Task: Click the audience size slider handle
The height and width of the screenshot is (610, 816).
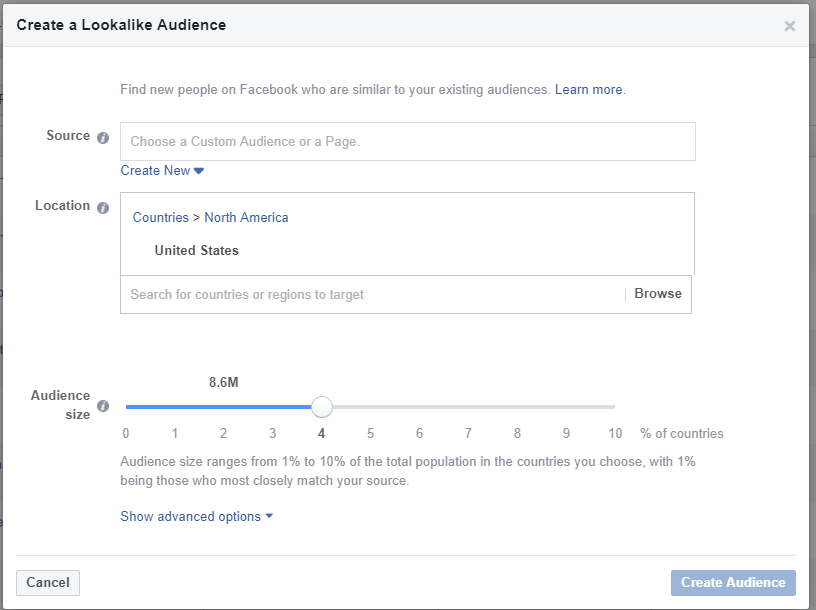Action: (321, 407)
